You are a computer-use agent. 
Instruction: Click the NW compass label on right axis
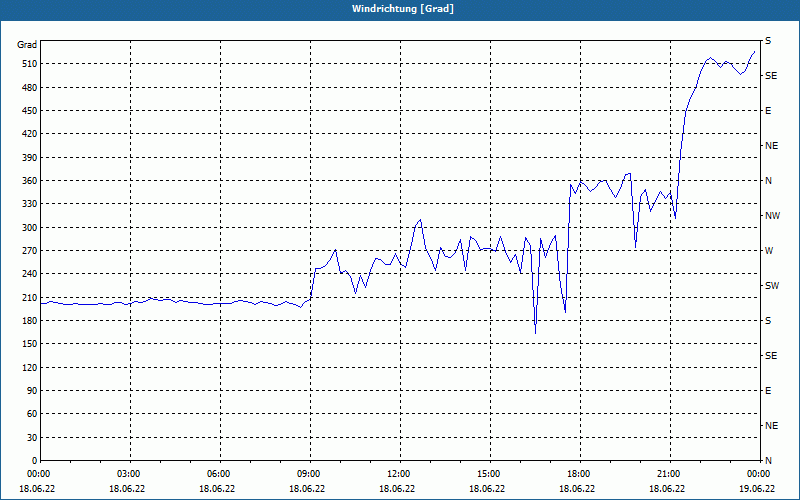(x=772, y=216)
